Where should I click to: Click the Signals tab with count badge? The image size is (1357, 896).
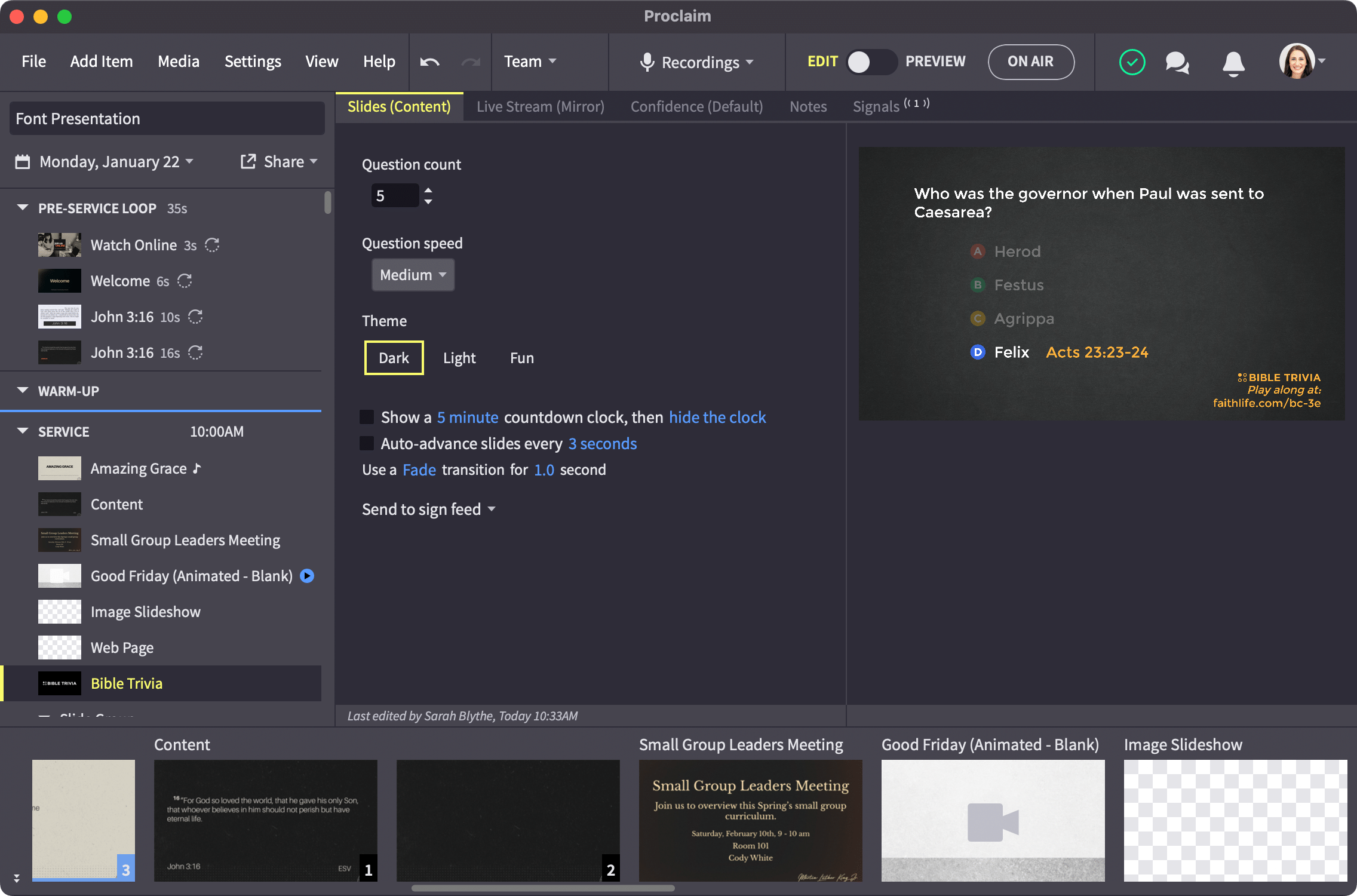[x=891, y=106]
